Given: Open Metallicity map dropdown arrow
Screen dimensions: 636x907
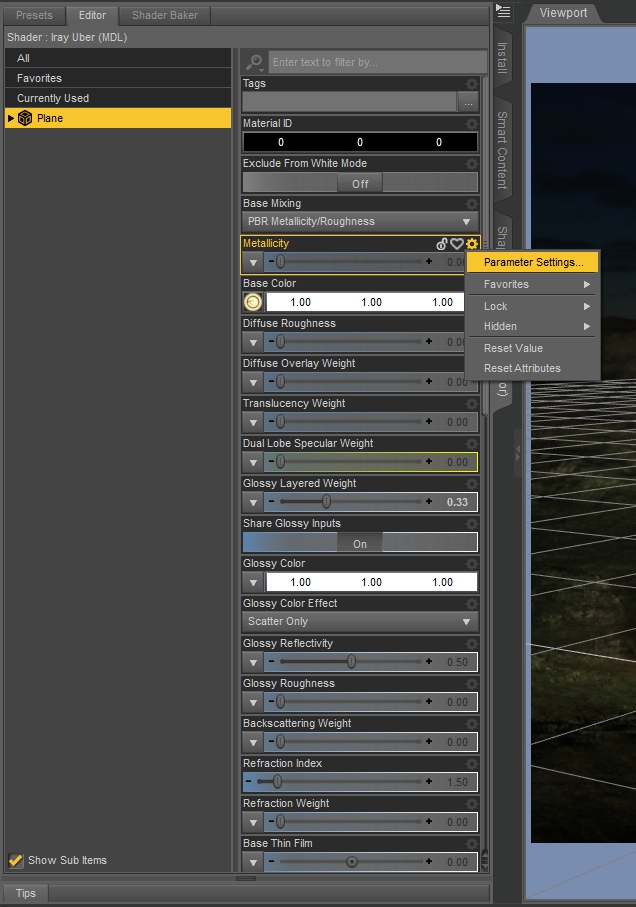Looking at the screenshot, I should coord(253,262).
